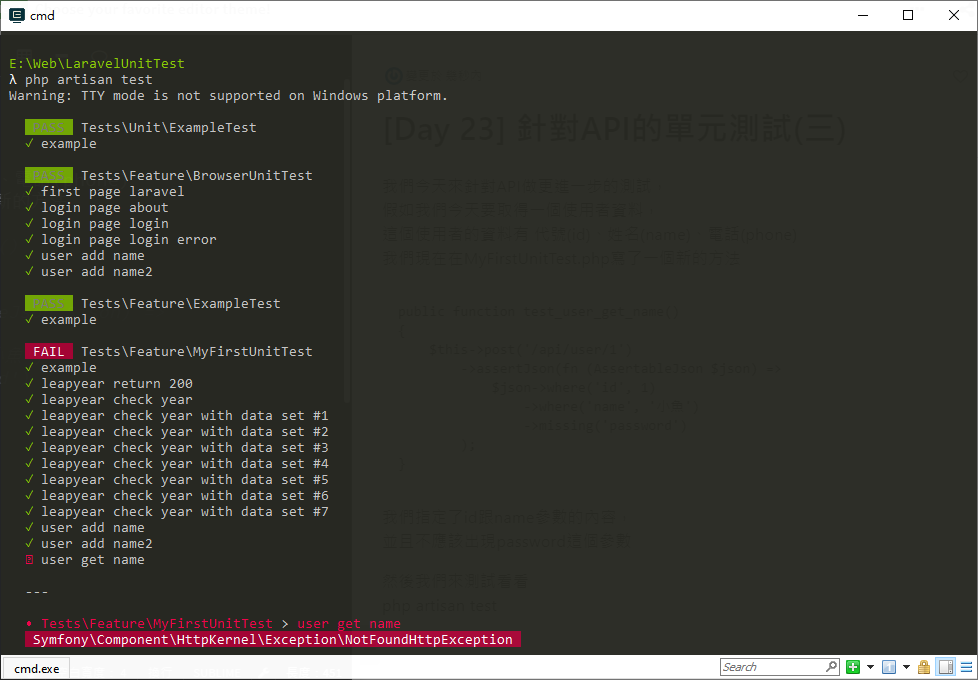The width and height of the screenshot is (978, 680).
Task: Click the cmd application icon in title bar
Action: (17, 15)
